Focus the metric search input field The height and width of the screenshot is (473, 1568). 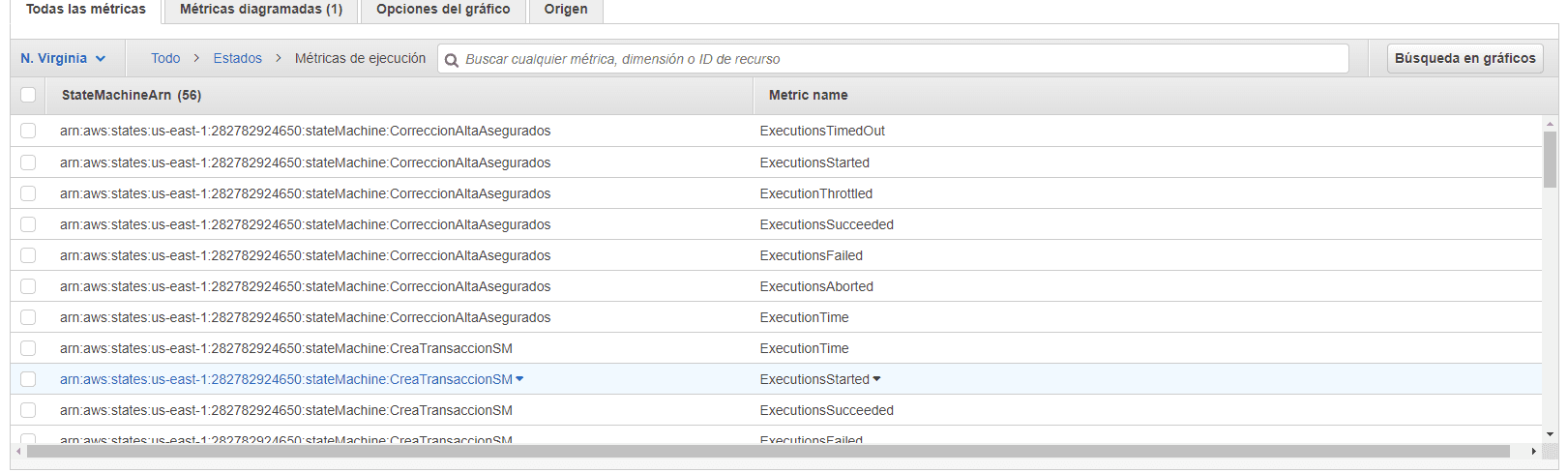pos(900,59)
